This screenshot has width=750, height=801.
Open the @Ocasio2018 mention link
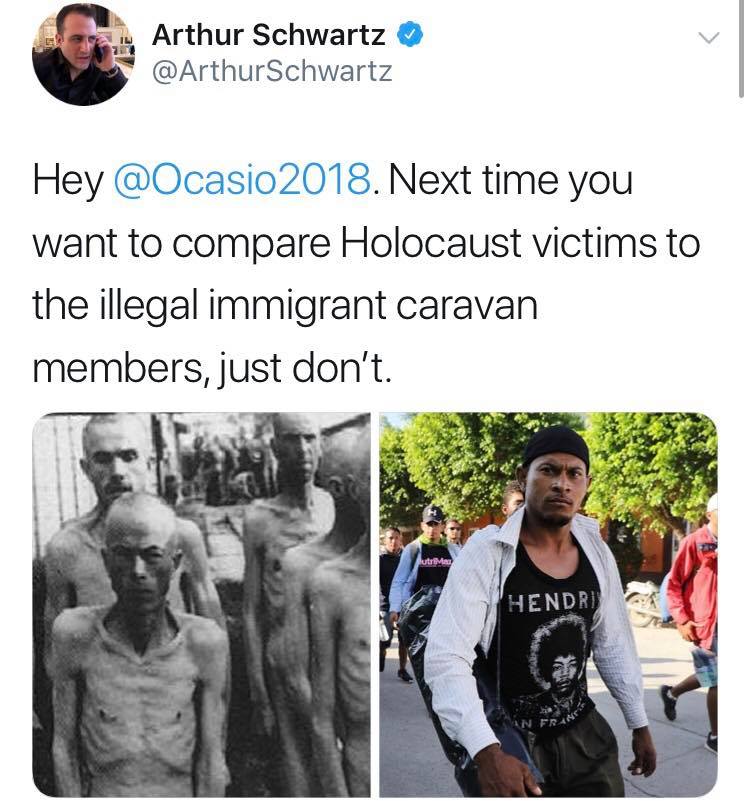[x=242, y=180]
